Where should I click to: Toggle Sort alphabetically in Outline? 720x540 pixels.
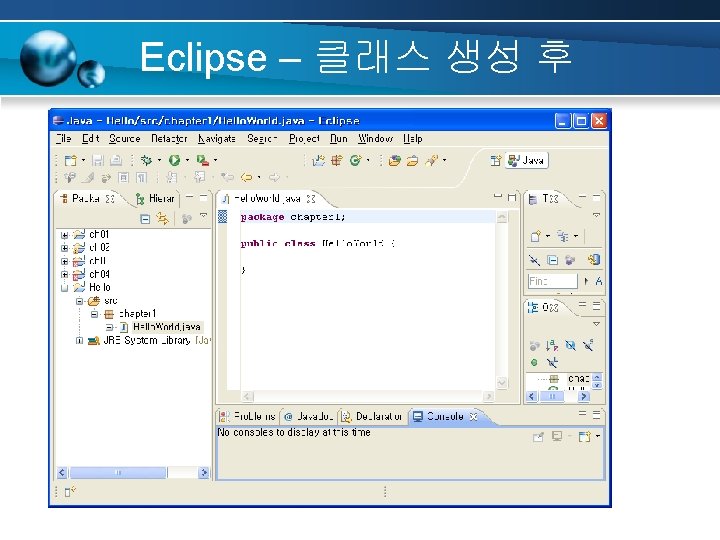click(552, 346)
